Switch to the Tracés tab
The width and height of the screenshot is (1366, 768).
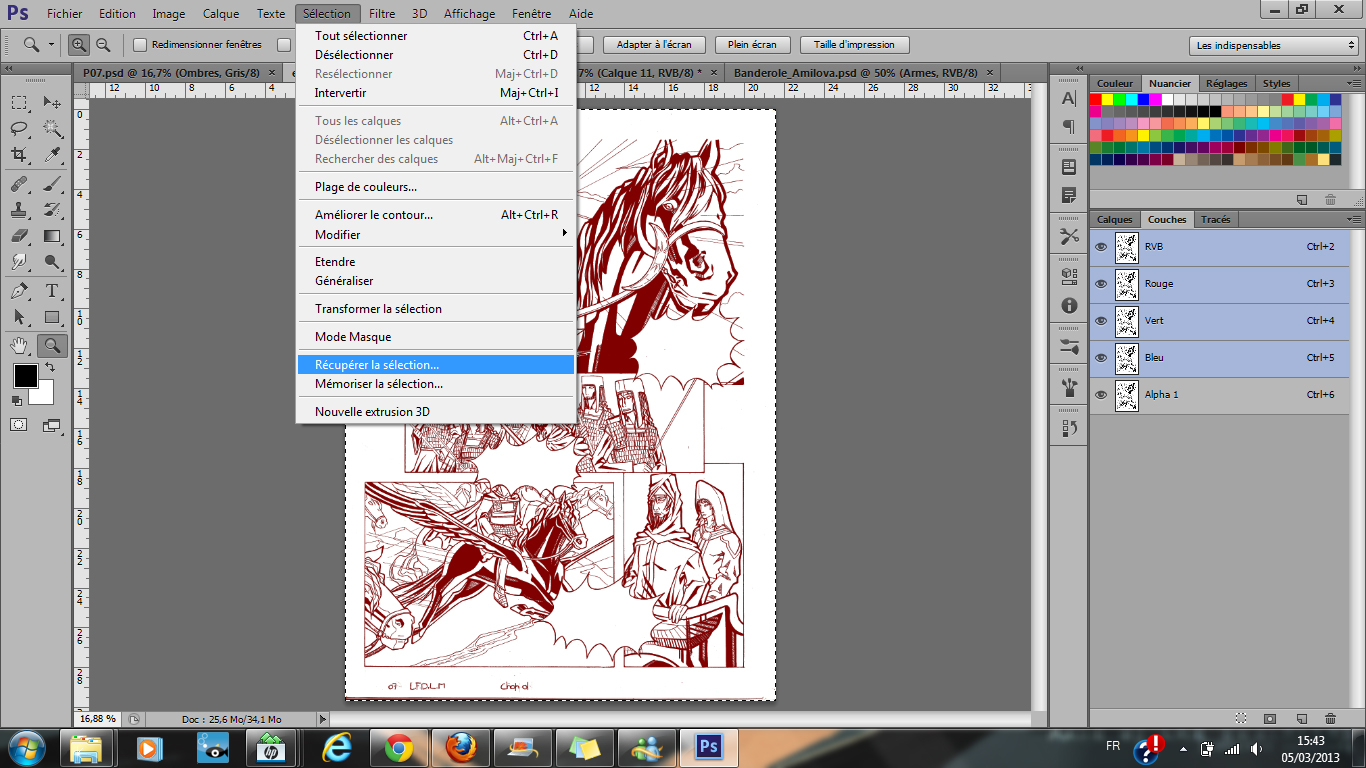pos(1215,219)
